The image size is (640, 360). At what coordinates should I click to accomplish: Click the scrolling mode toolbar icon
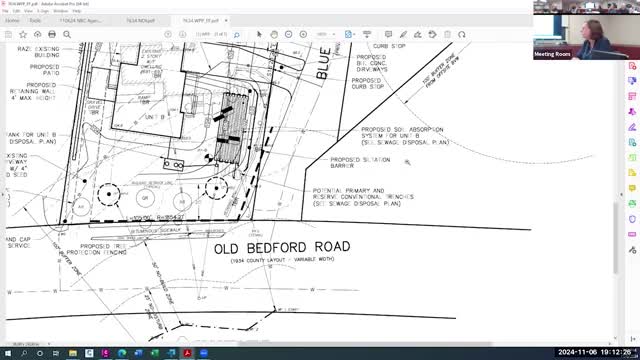click(367, 35)
